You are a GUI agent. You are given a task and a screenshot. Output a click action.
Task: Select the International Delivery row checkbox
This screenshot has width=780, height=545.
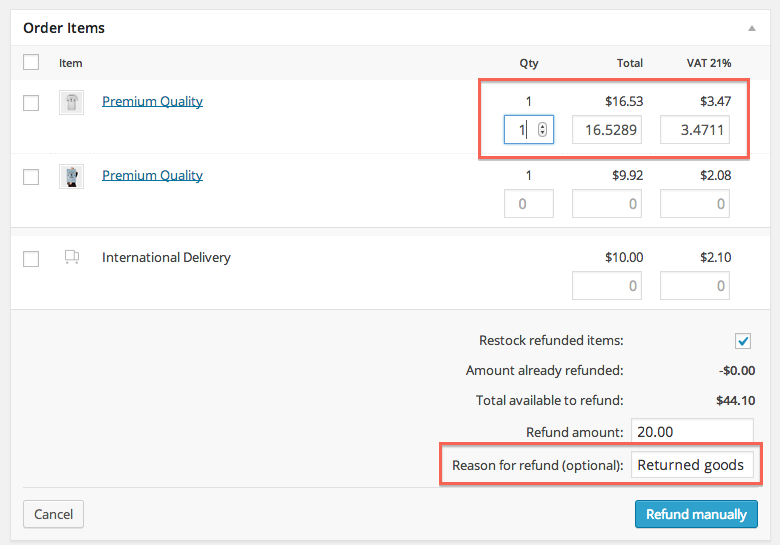[31, 259]
